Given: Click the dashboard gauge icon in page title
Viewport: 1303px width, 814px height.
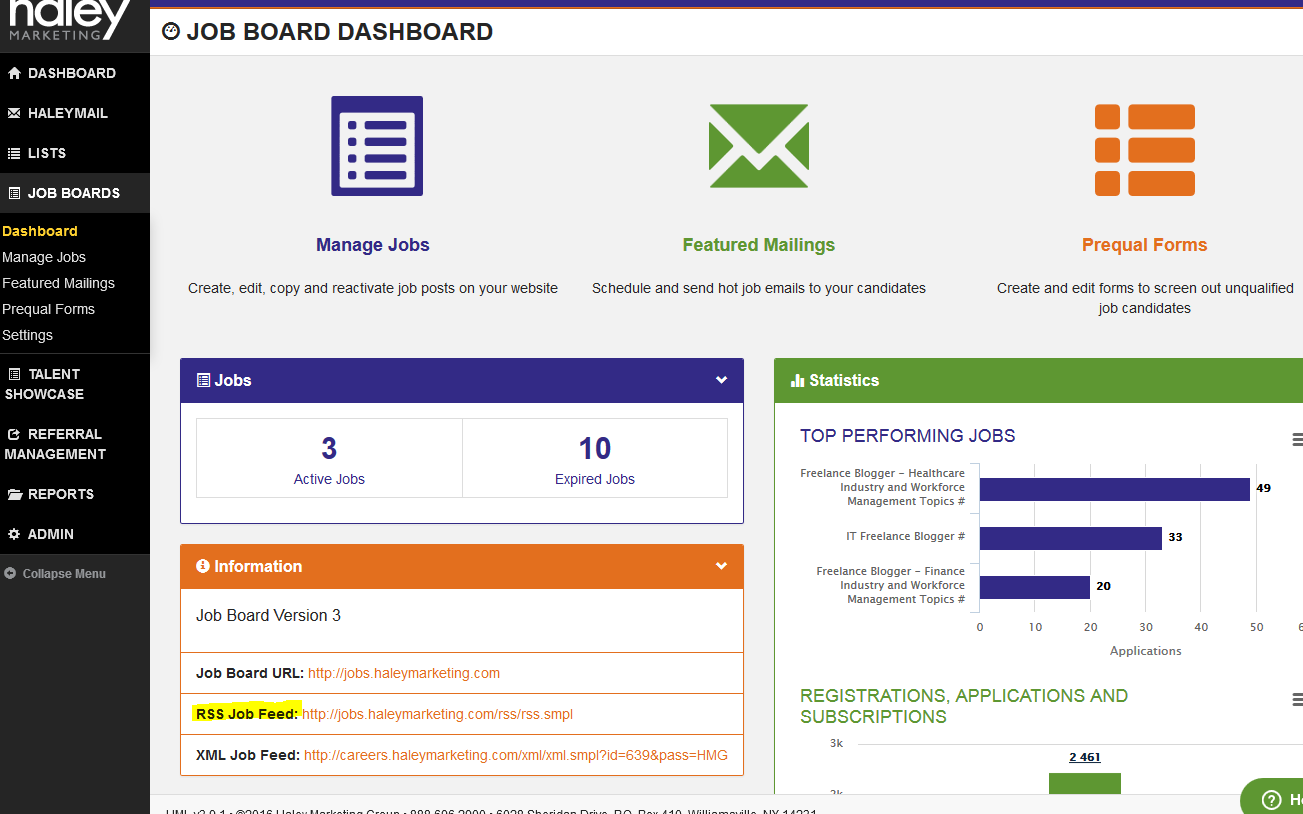Looking at the screenshot, I should pos(171,31).
